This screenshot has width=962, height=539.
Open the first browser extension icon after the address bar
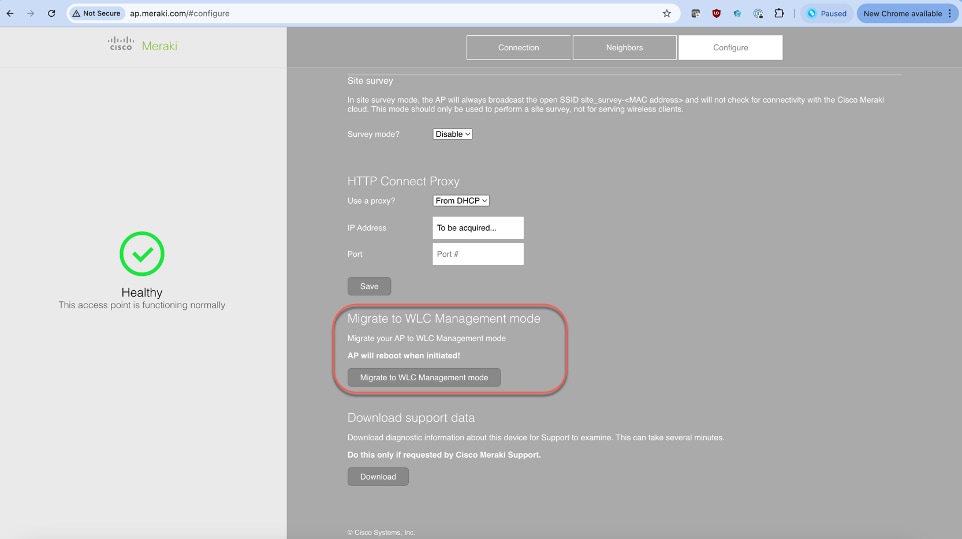click(x=696, y=13)
